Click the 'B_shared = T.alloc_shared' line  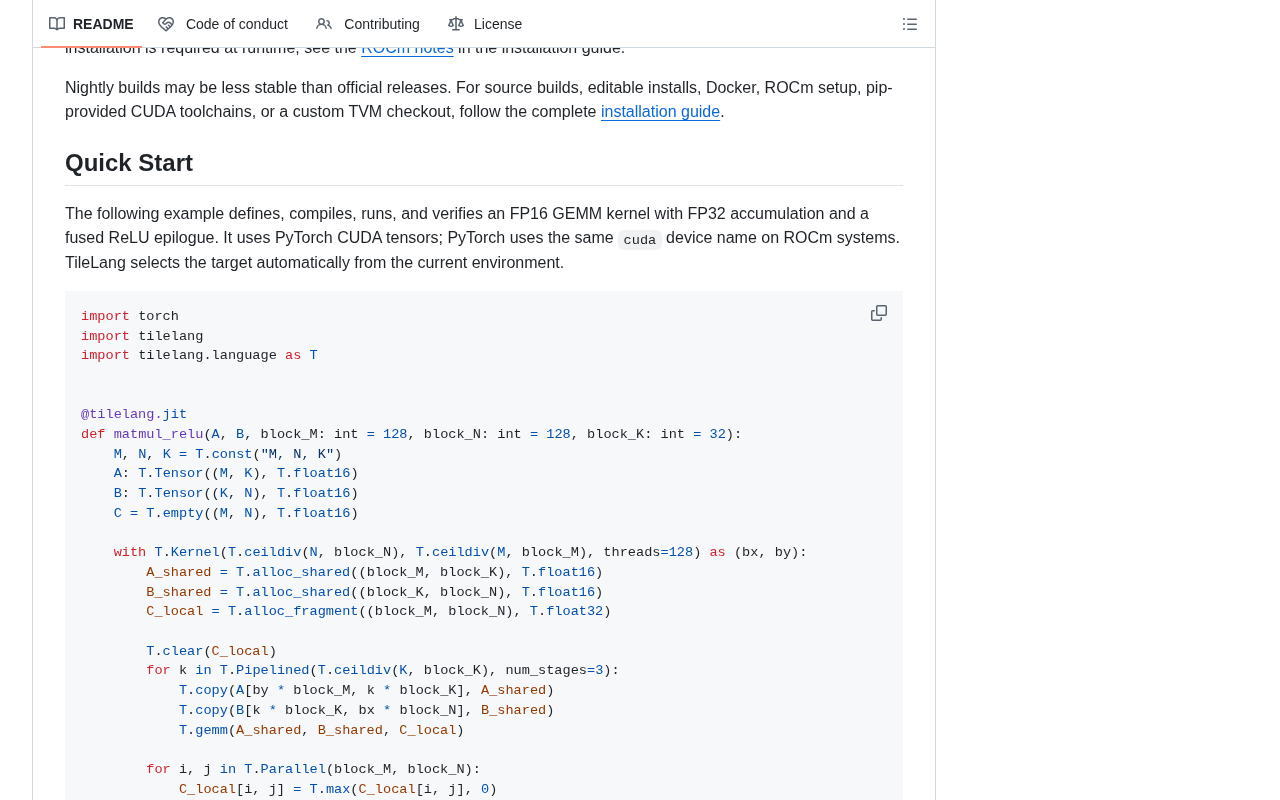tap(375, 592)
